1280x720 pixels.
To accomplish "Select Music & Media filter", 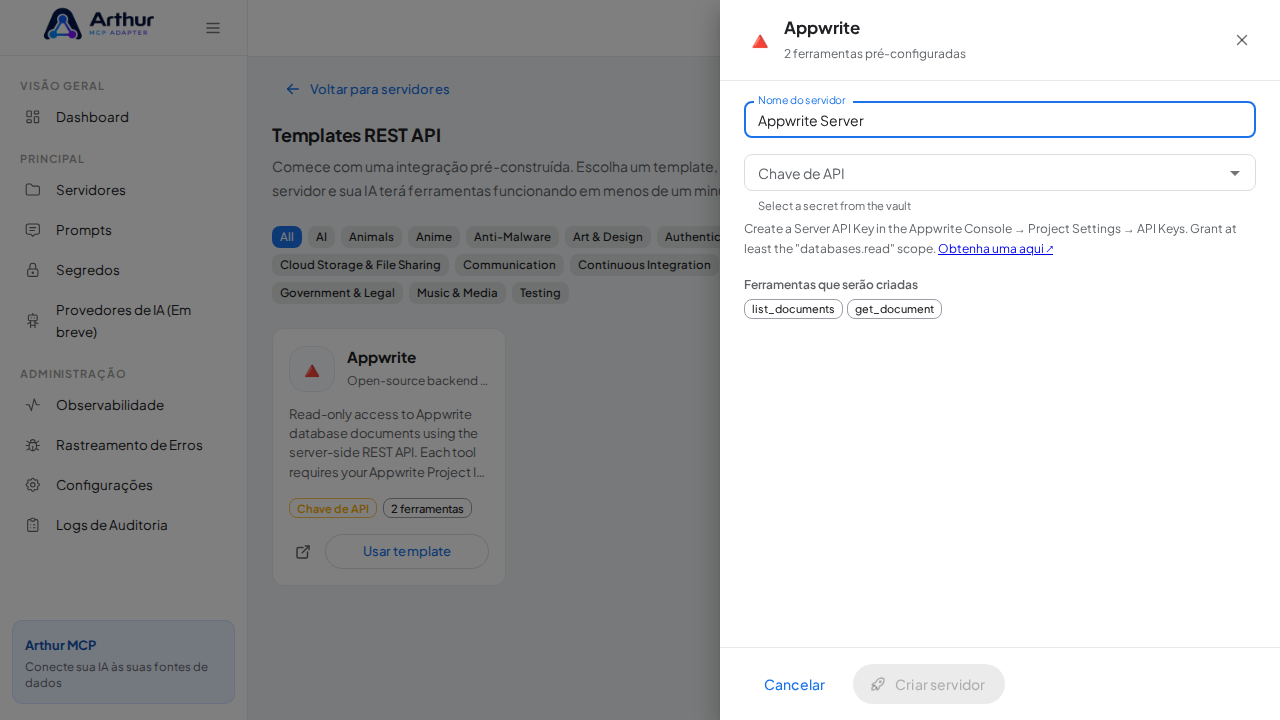I will point(457,293).
